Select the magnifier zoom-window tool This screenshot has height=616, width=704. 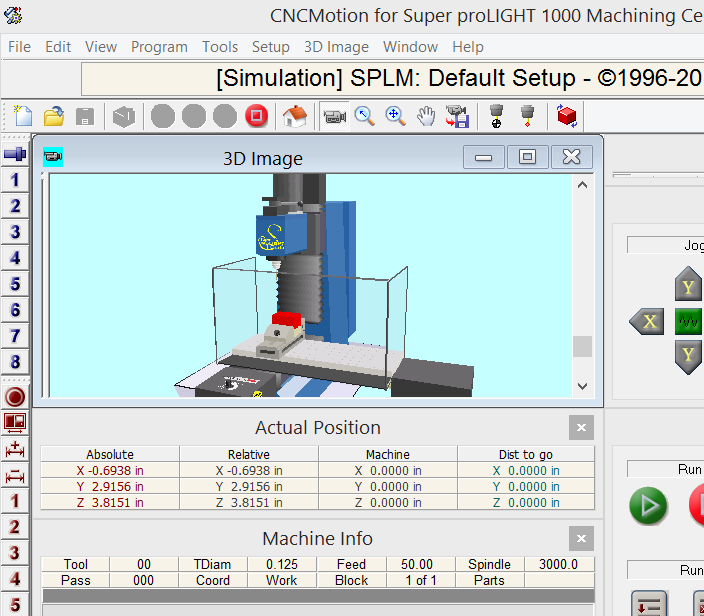tap(365, 116)
